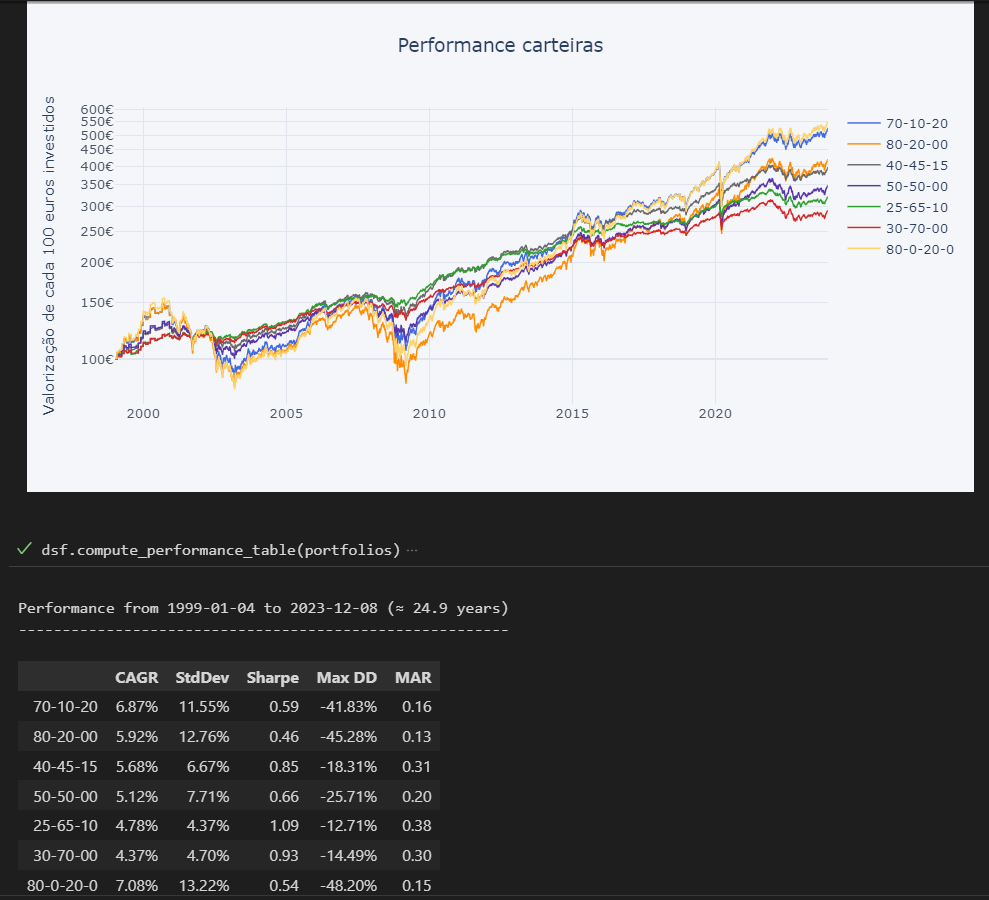The height and width of the screenshot is (900, 989).
Task: Click the StdDev column header
Action: (x=202, y=677)
